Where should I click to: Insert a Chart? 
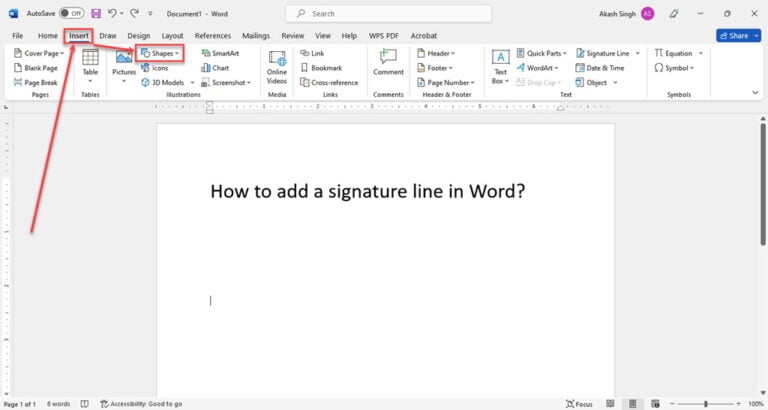[215, 68]
